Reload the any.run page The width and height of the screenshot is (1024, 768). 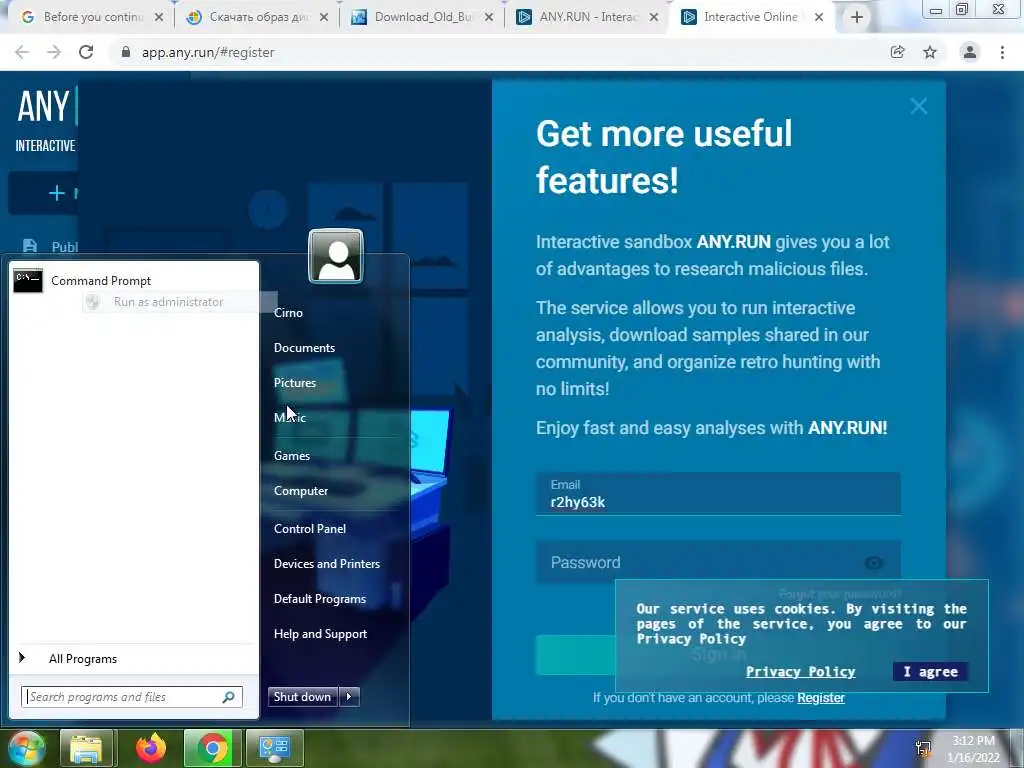86,52
